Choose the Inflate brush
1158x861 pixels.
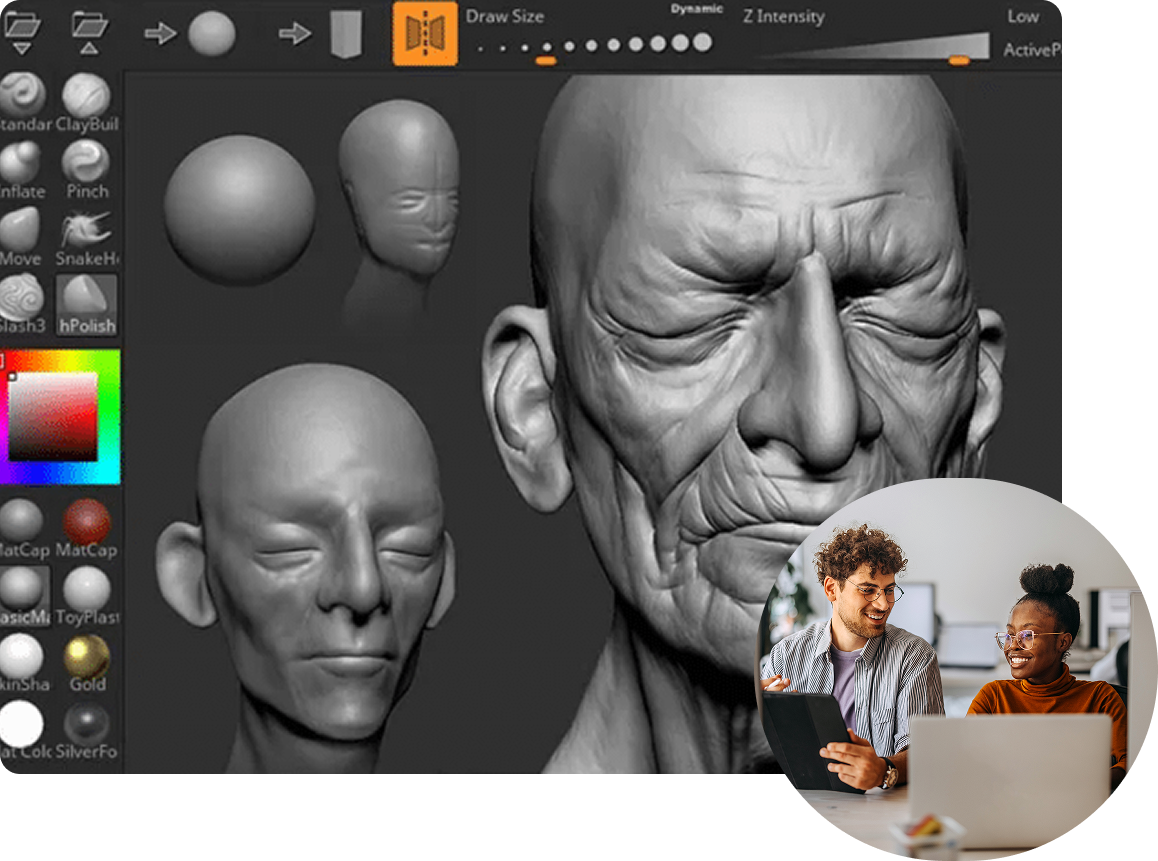21,163
